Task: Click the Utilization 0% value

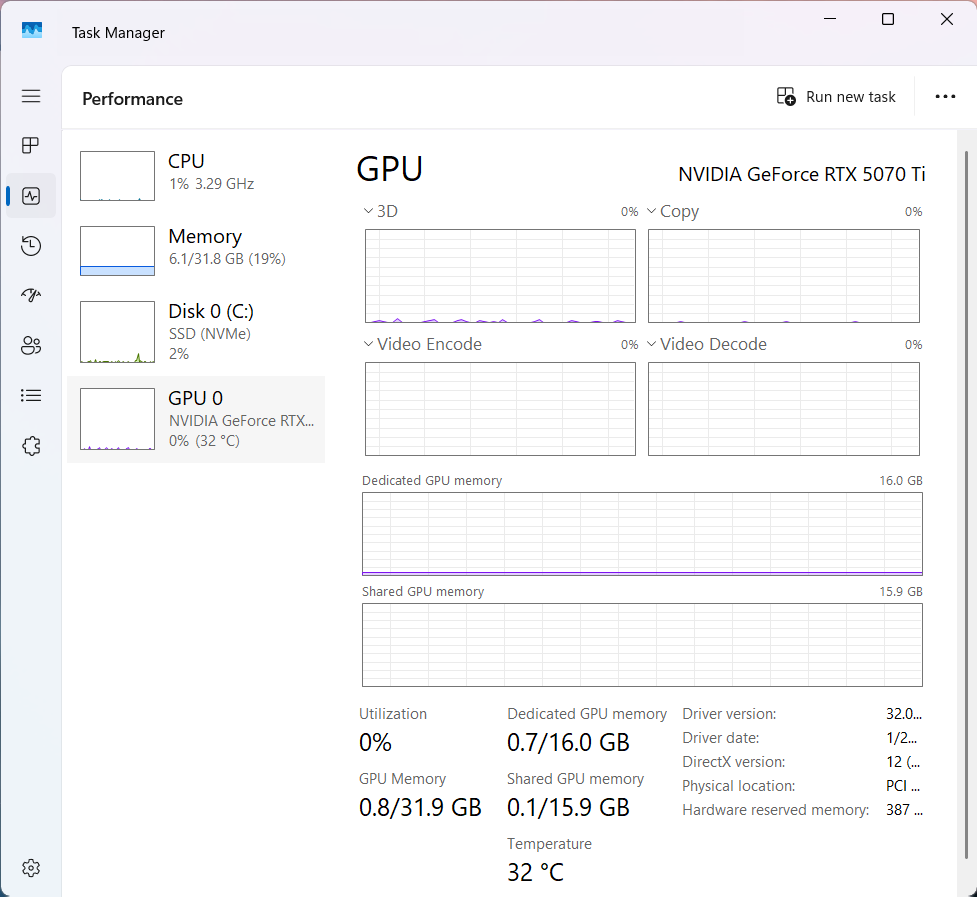Action: (375, 743)
